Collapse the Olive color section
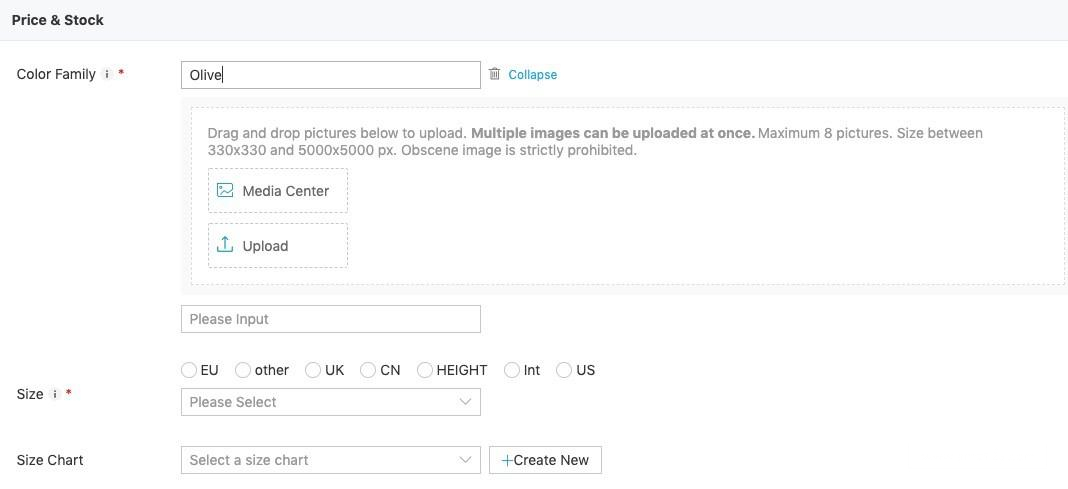 tap(532, 75)
